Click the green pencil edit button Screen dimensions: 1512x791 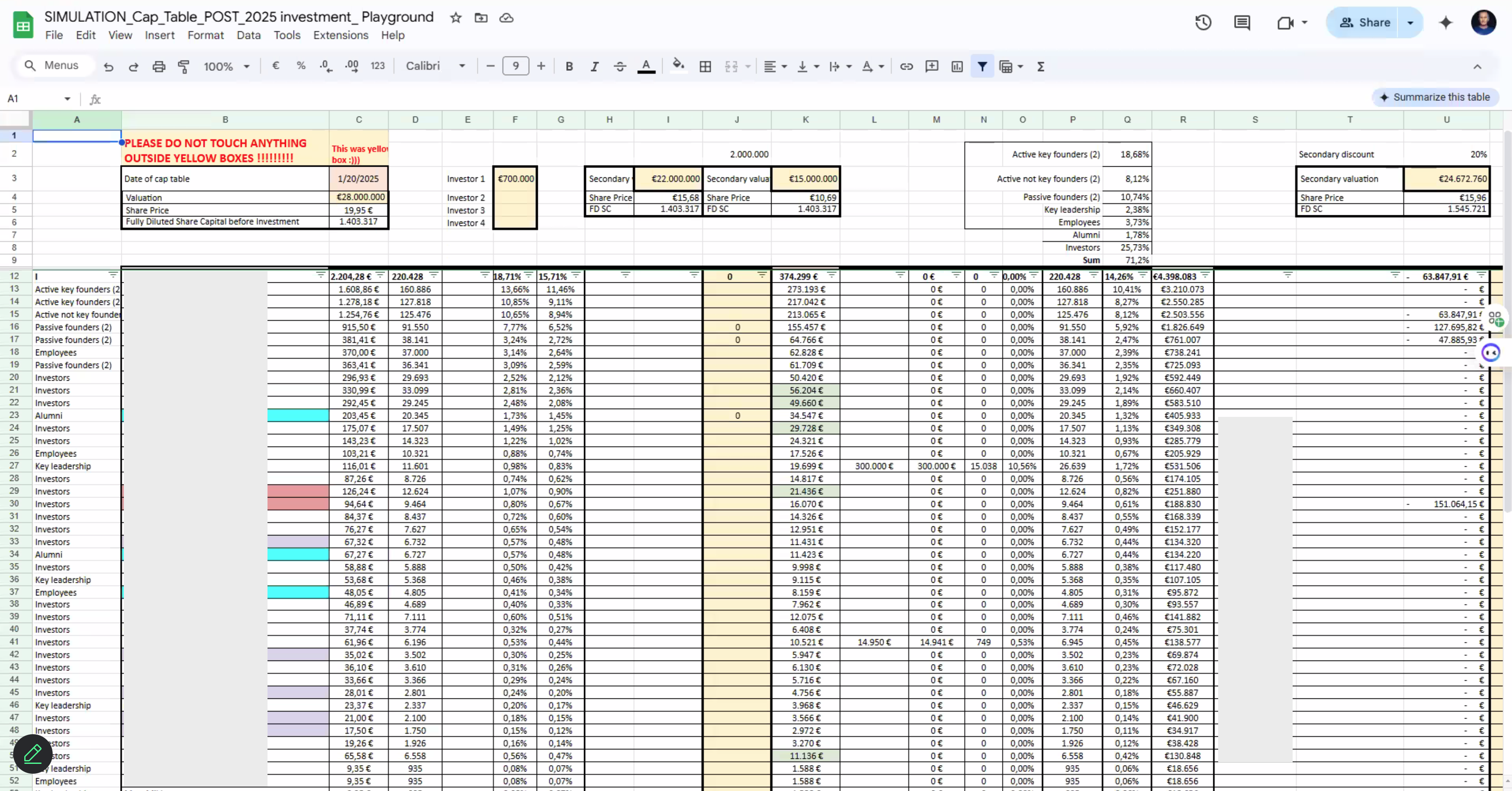(33, 754)
